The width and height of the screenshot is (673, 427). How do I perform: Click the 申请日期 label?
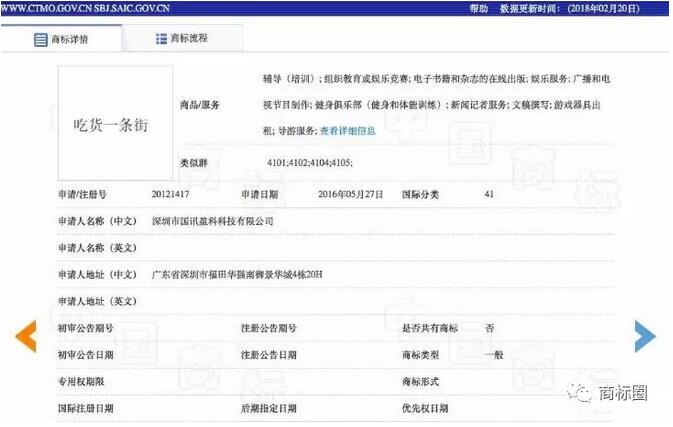pyautogui.click(x=260, y=194)
